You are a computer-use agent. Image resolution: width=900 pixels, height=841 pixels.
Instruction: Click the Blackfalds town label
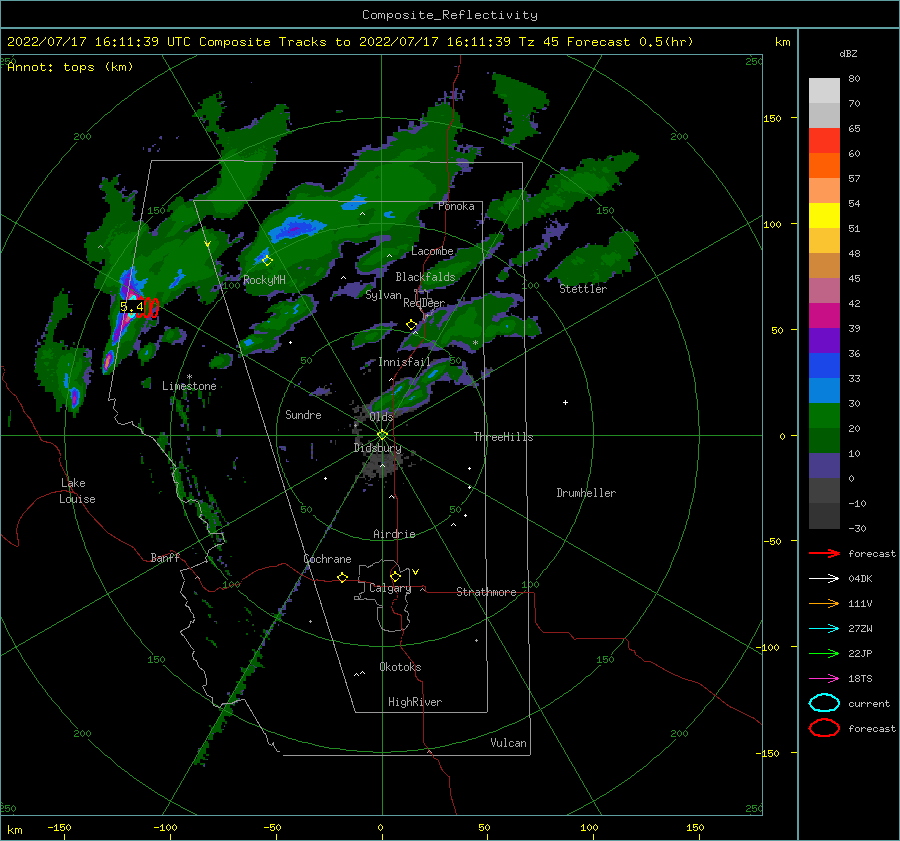[x=425, y=277]
